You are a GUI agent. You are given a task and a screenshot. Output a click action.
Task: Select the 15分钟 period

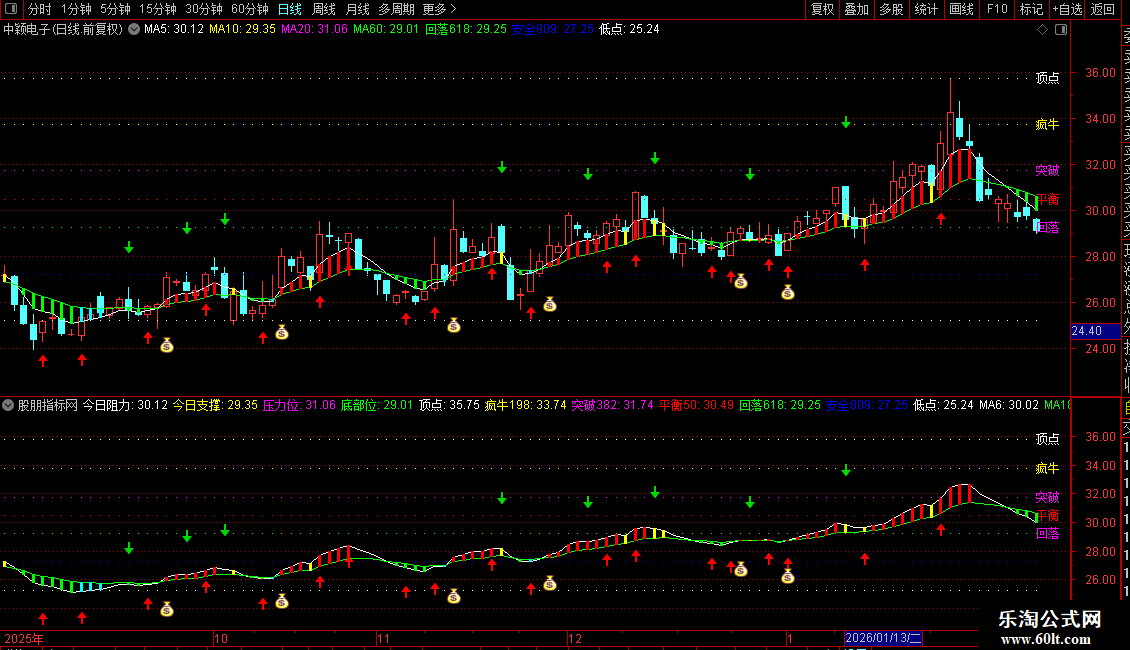coord(157,9)
